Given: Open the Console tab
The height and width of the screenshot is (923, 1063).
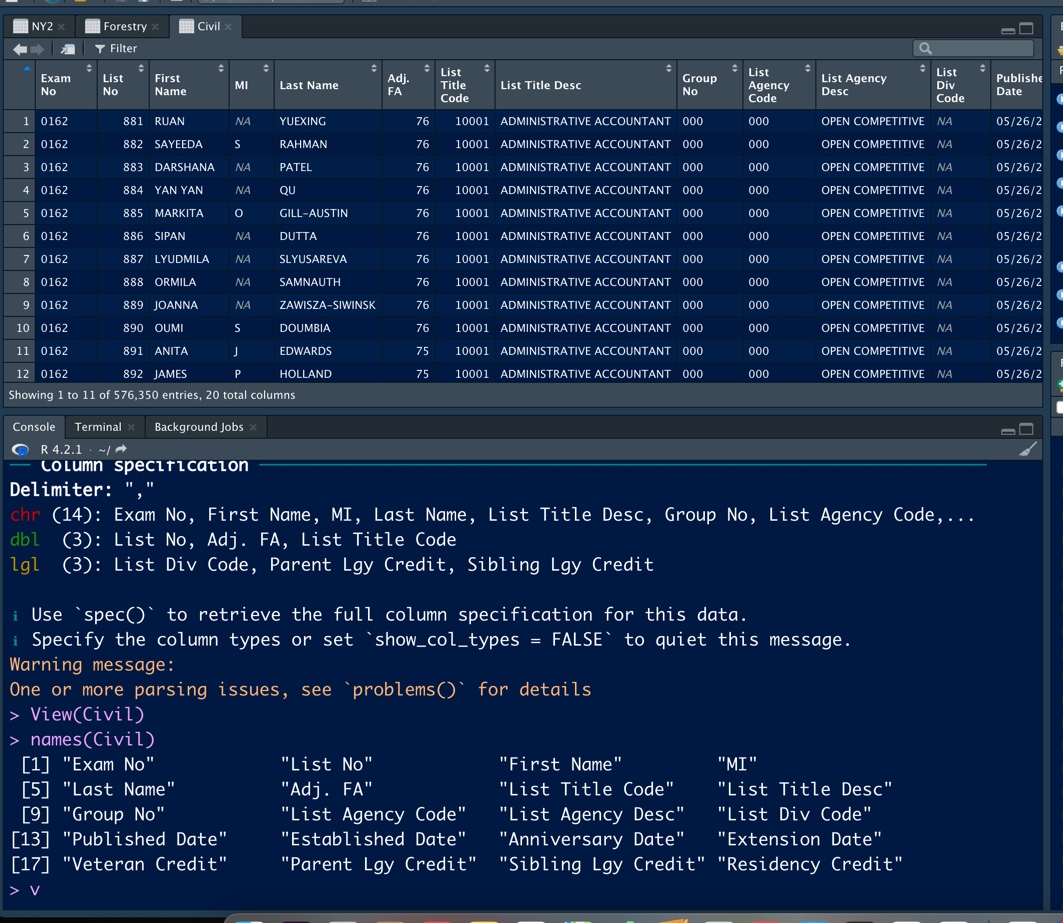Looking at the screenshot, I should [34, 427].
